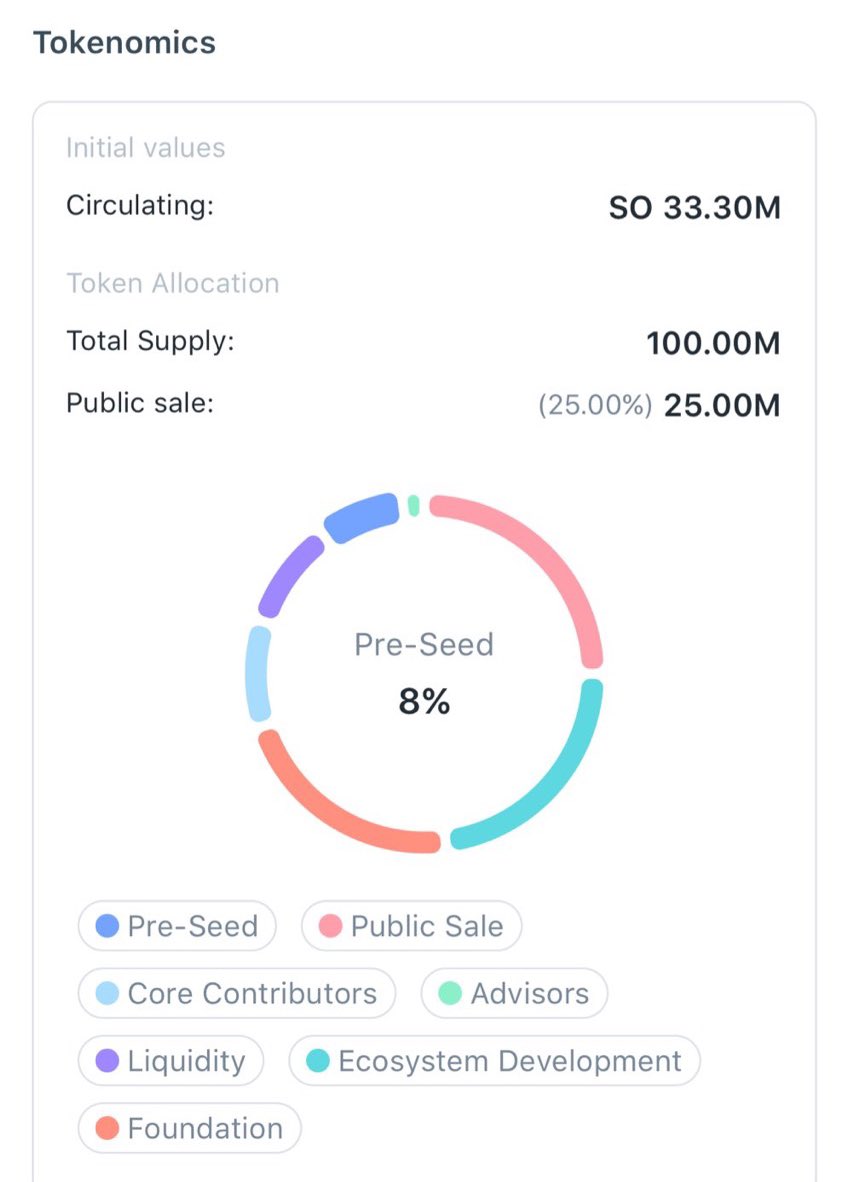This screenshot has width=848, height=1182.
Task: Click the SO 33.30M circulating value
Action: pos(694,208)
